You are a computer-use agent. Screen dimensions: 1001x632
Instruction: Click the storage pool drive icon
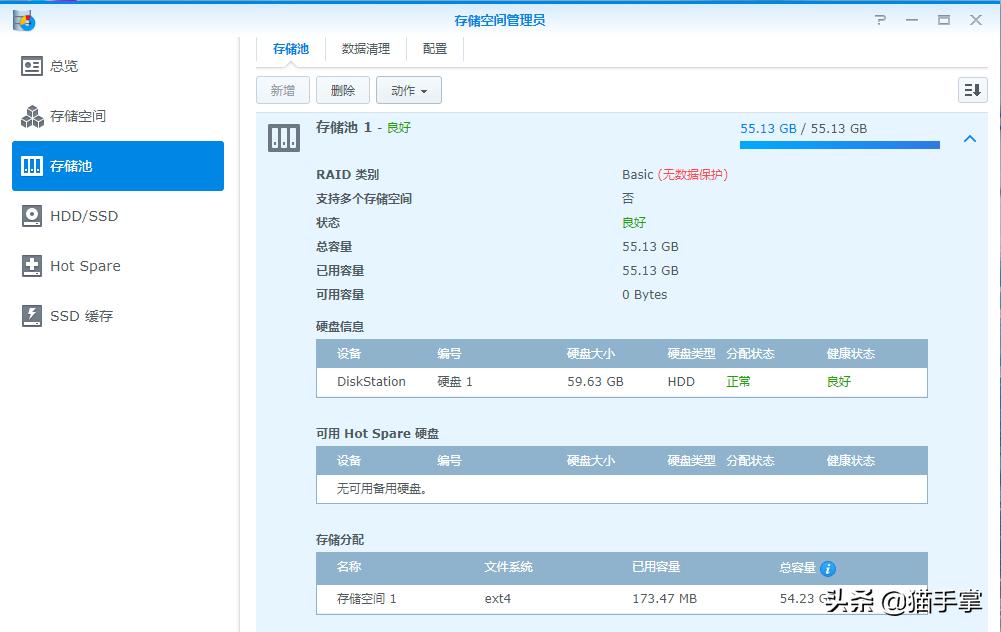[x=284, y=137]
